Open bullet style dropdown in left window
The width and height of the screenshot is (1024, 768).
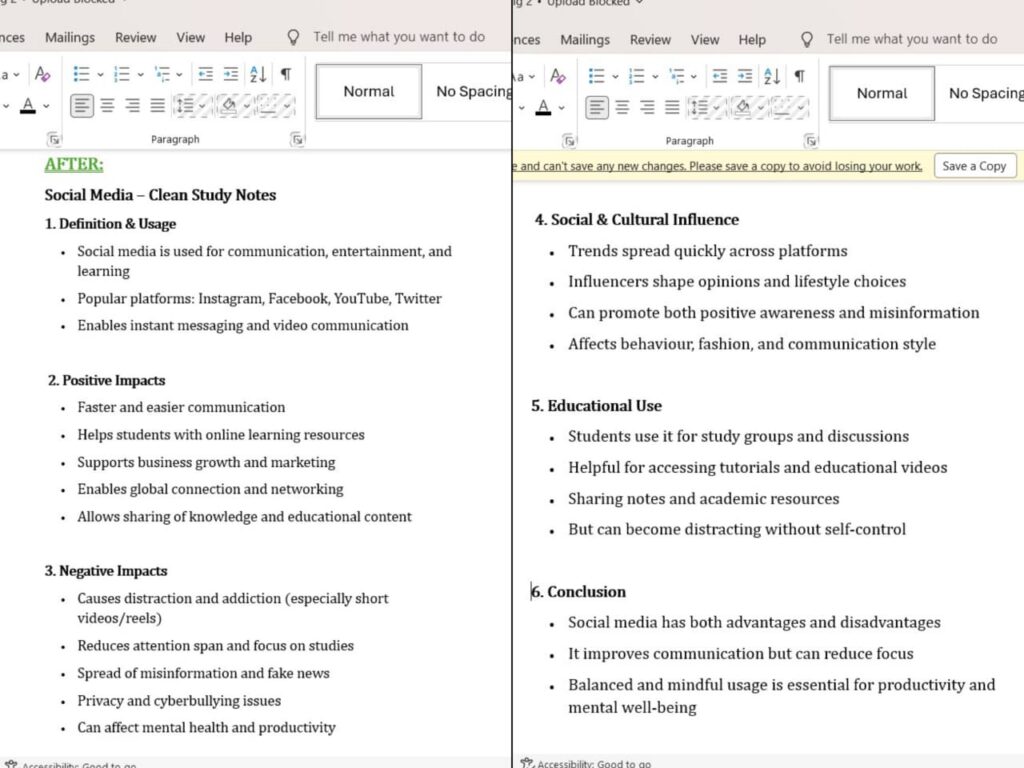coord(101,74)
